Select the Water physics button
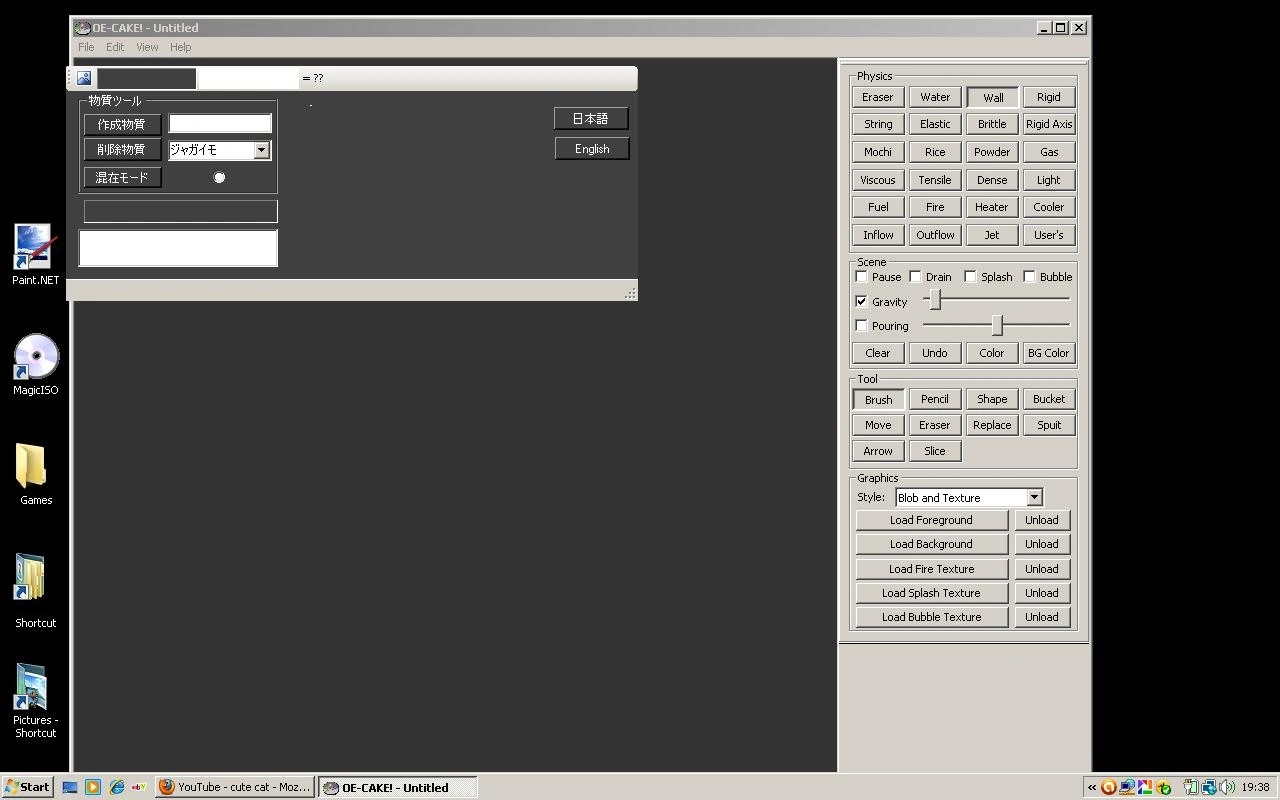 pyautogui.click(x=935, y=97)
